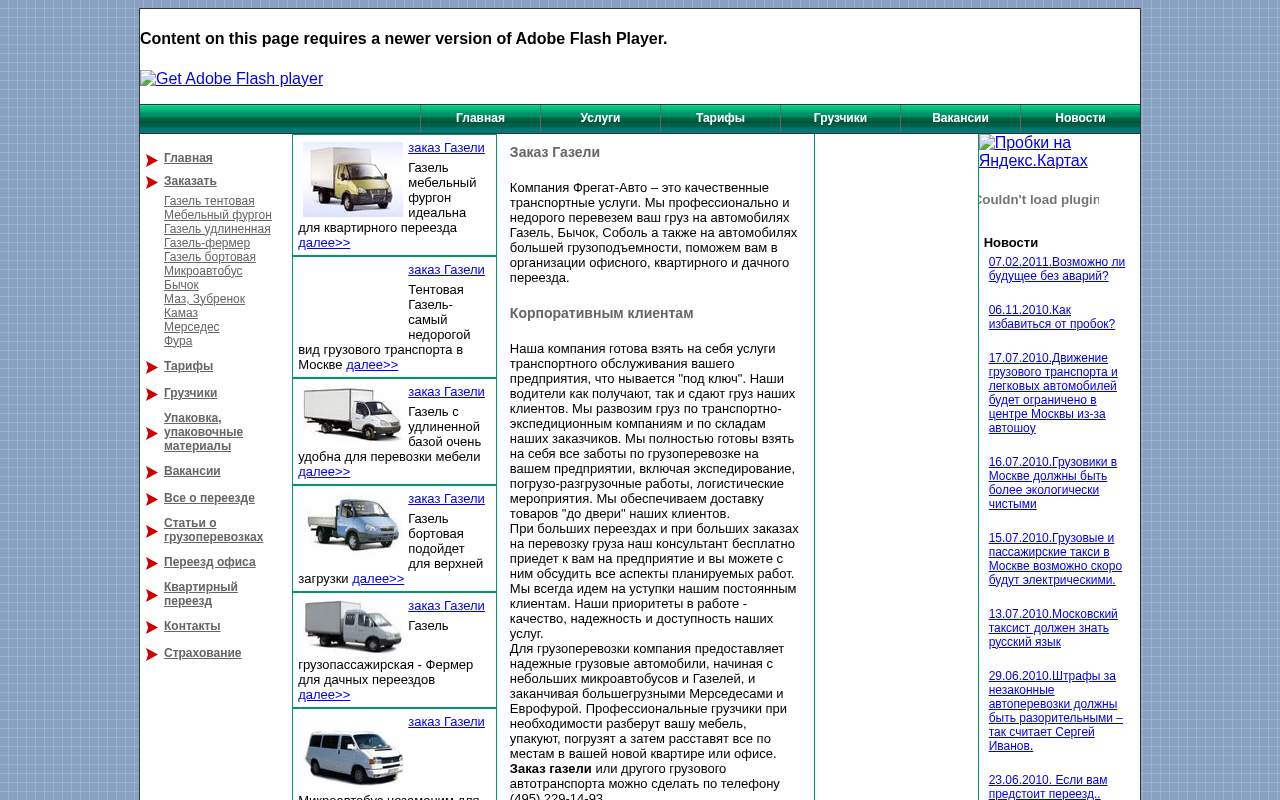1280x800 pixels.
Task: Open news item dated 07.02.2011
Action: pyautogui.click(x=1057, y=269)
